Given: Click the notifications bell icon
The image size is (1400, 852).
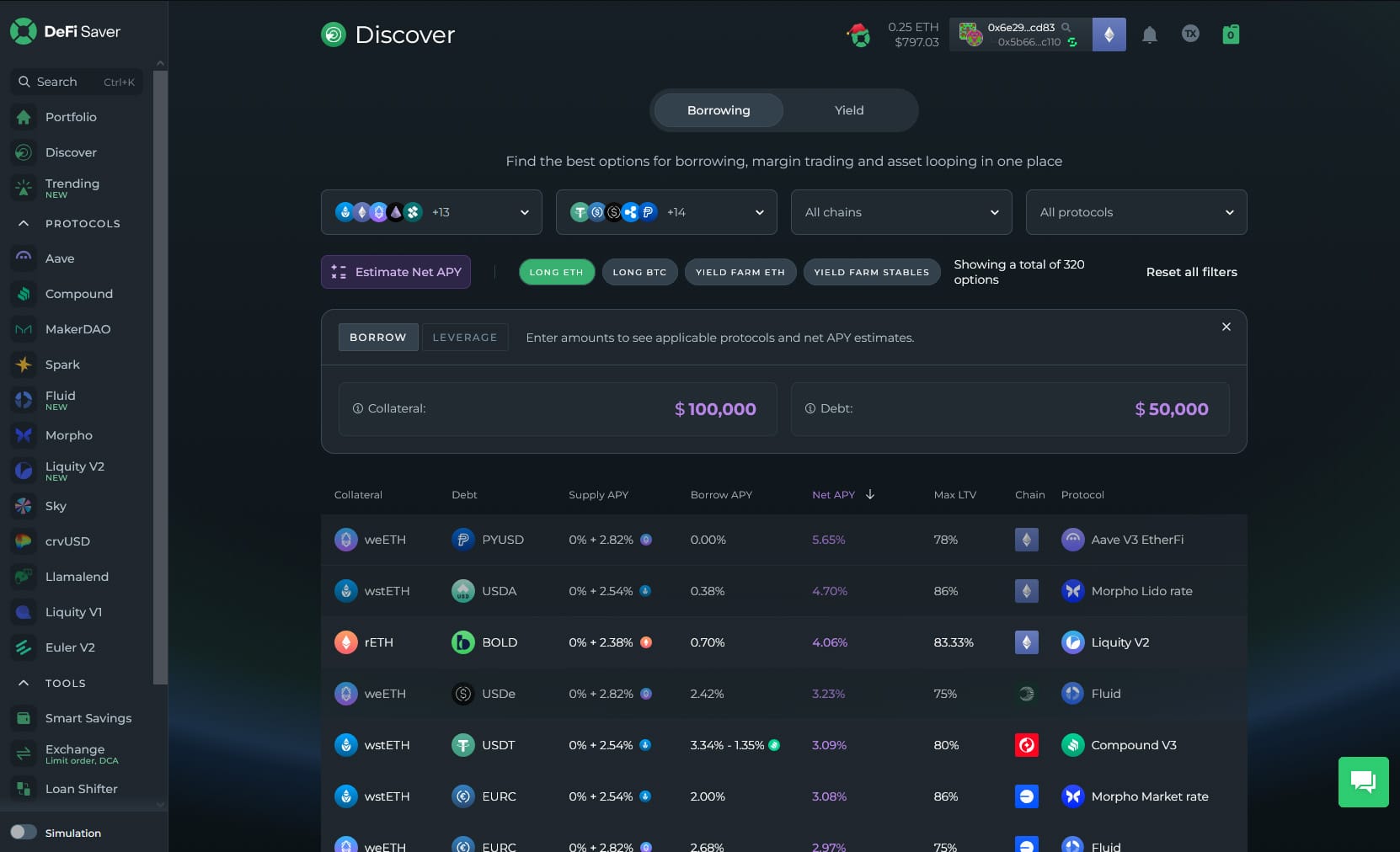Looking at the screenshot, I should 1149,35.
